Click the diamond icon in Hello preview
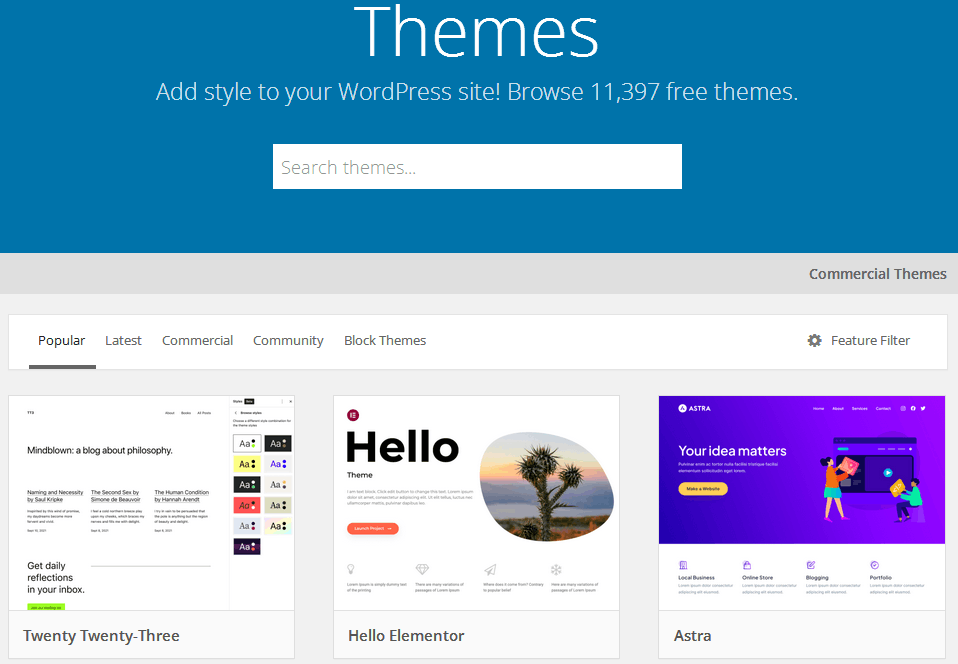 pyautogui.click(x=422, y=569)
